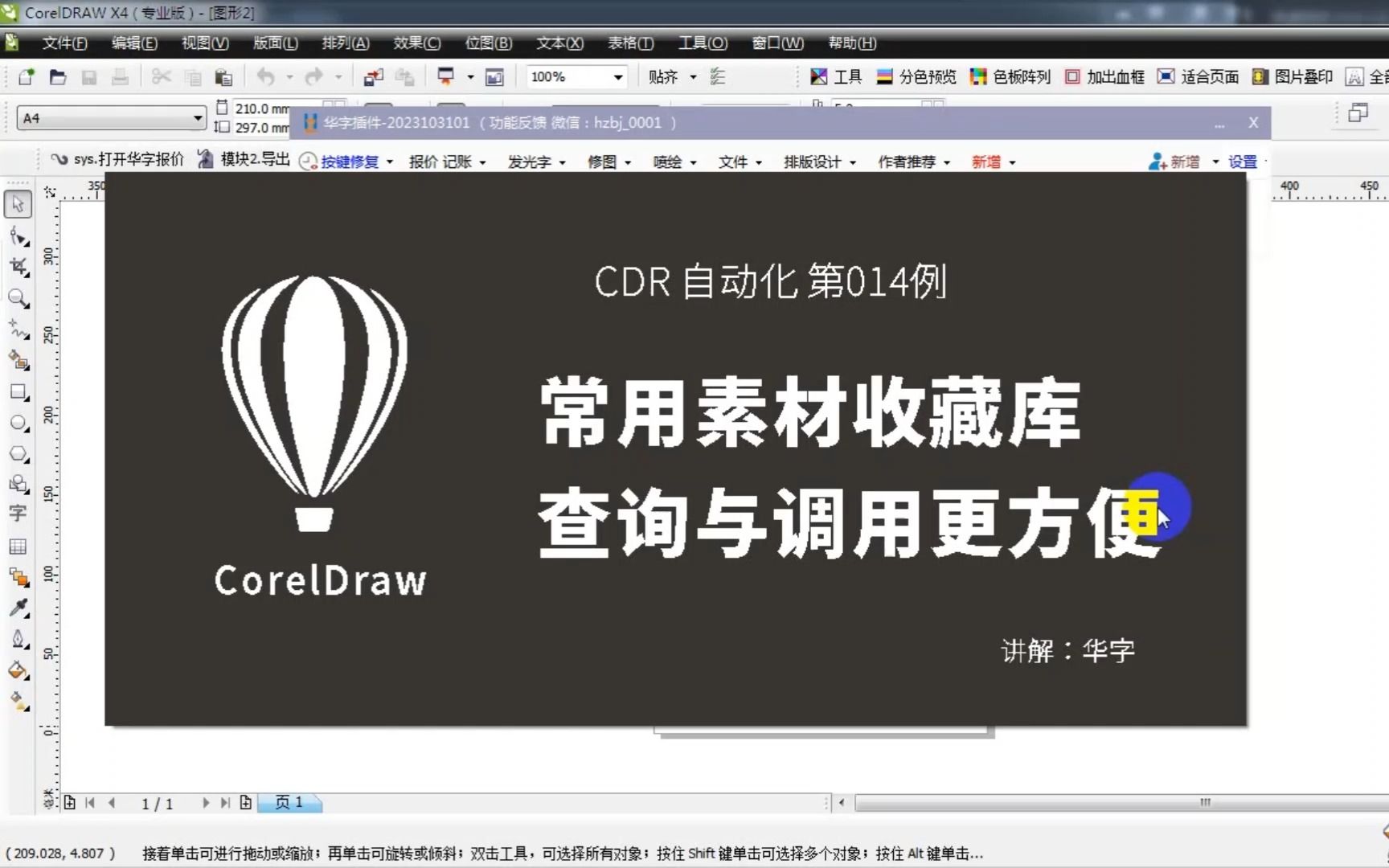The image size is (1389, 868).
Task: Click the sys.打开华字报价 button
Action: pos(129,159)
